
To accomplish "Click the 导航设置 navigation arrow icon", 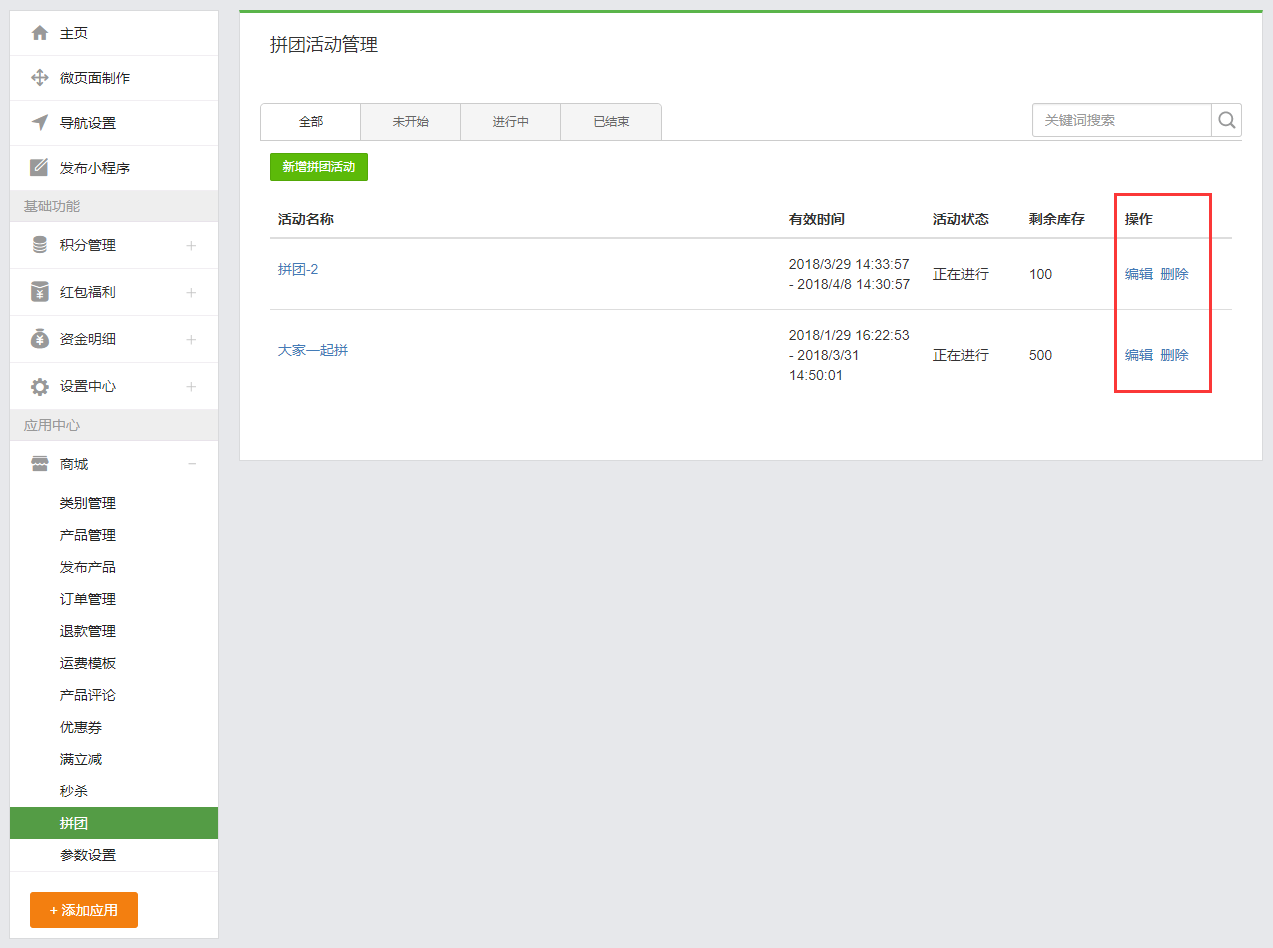I will (x=40, y=123).
